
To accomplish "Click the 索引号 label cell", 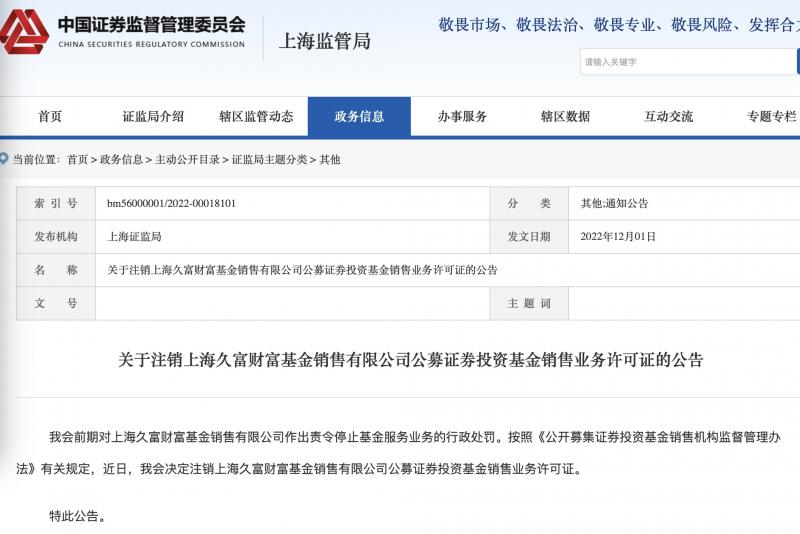I will tap(56, 204).
